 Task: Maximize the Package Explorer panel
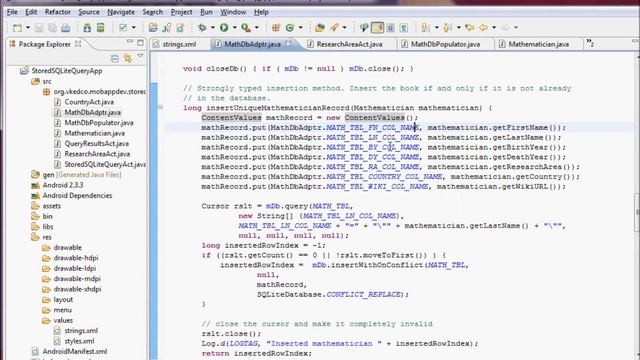click(140, 42)
